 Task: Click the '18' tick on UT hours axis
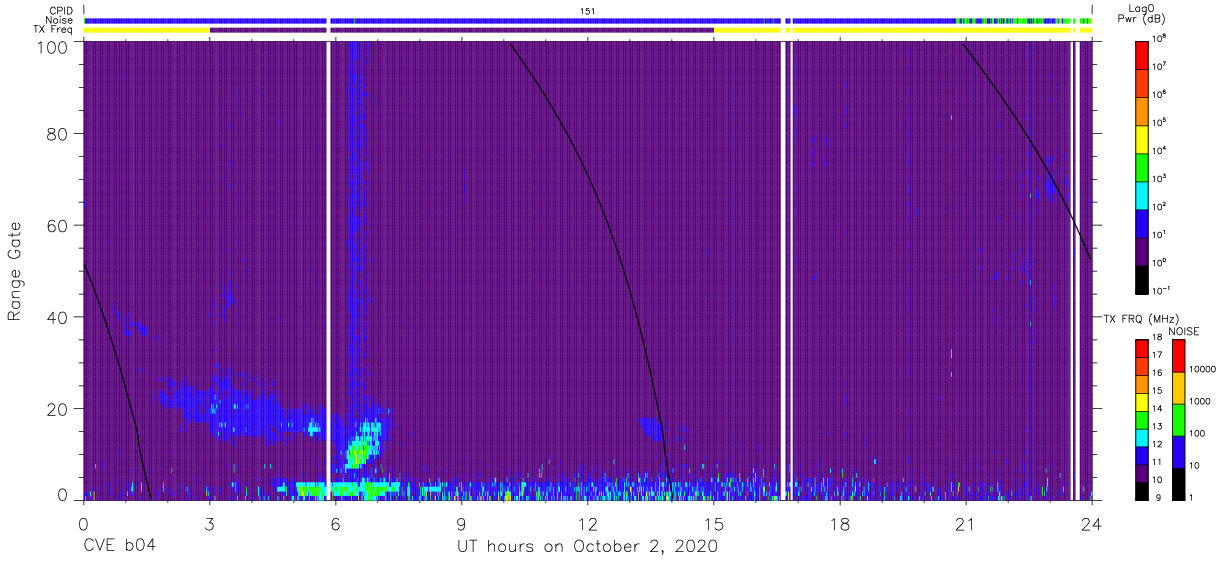point(840,523)
